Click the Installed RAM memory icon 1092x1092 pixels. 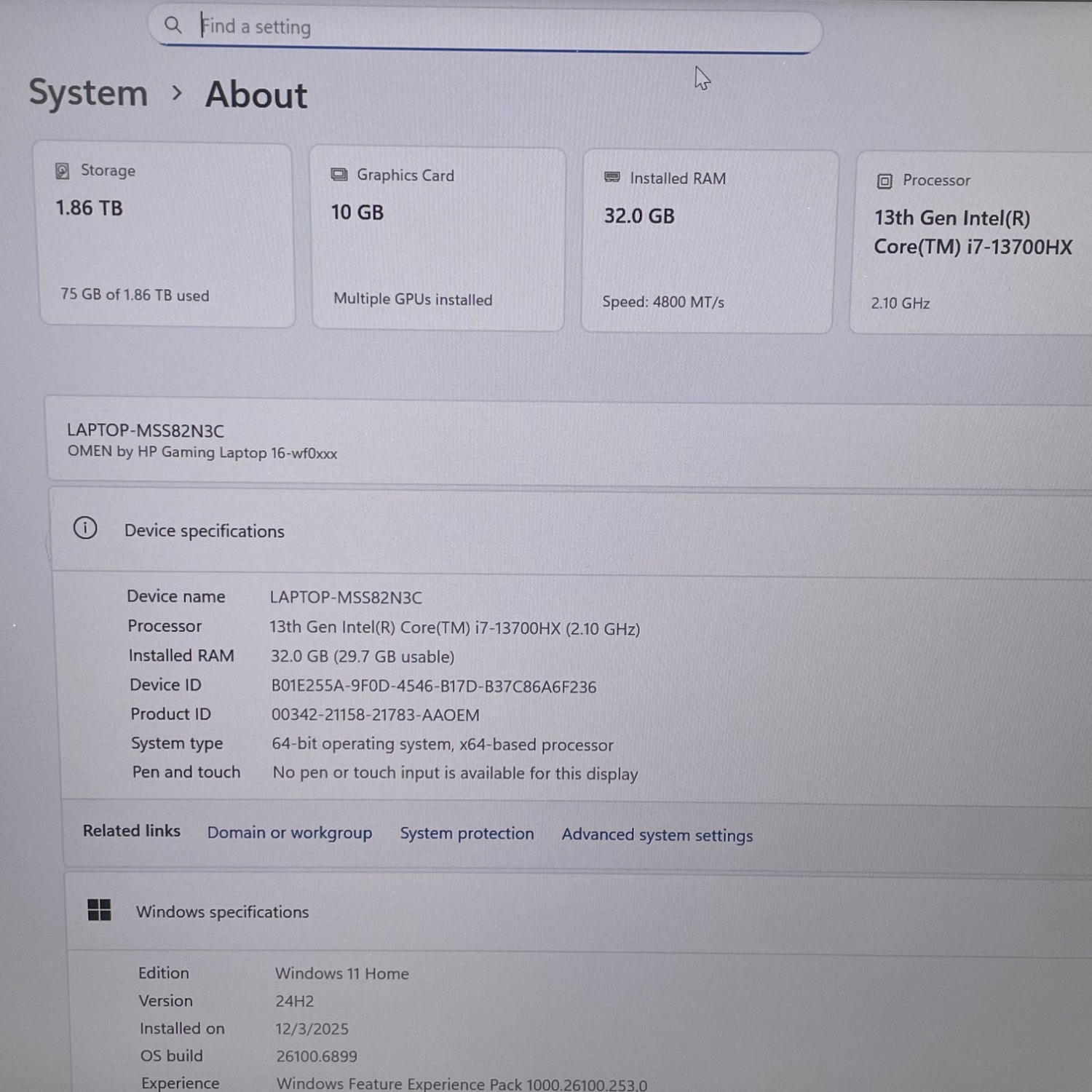coord(612,178)
